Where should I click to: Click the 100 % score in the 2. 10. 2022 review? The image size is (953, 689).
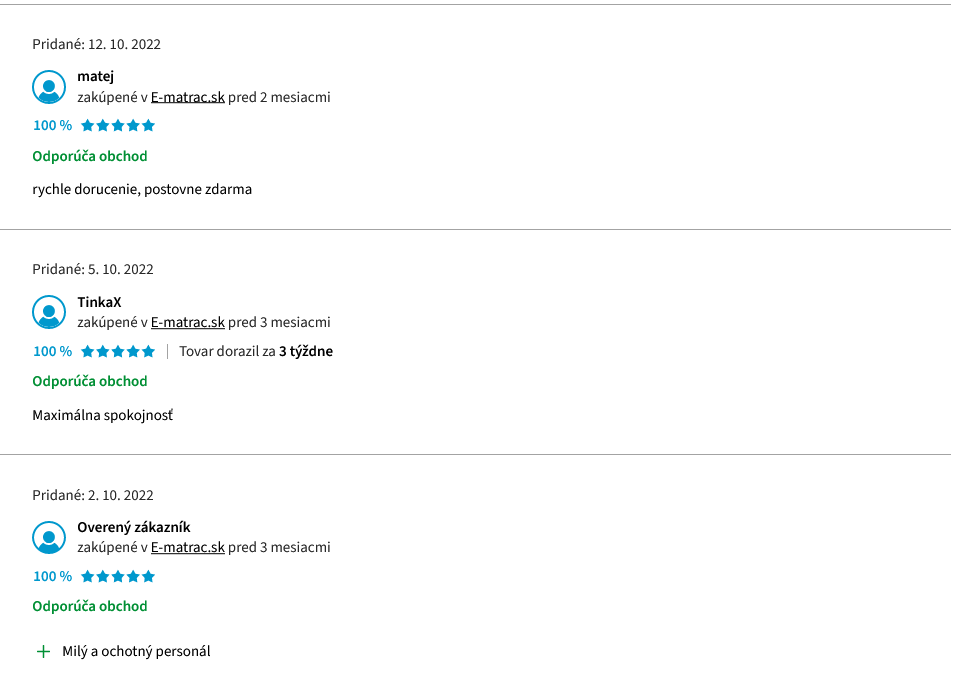click(52, 577)
